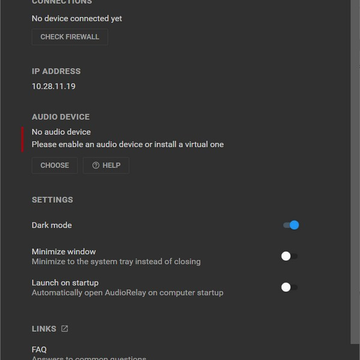Click the Links section heading

[x=44, y=329]
